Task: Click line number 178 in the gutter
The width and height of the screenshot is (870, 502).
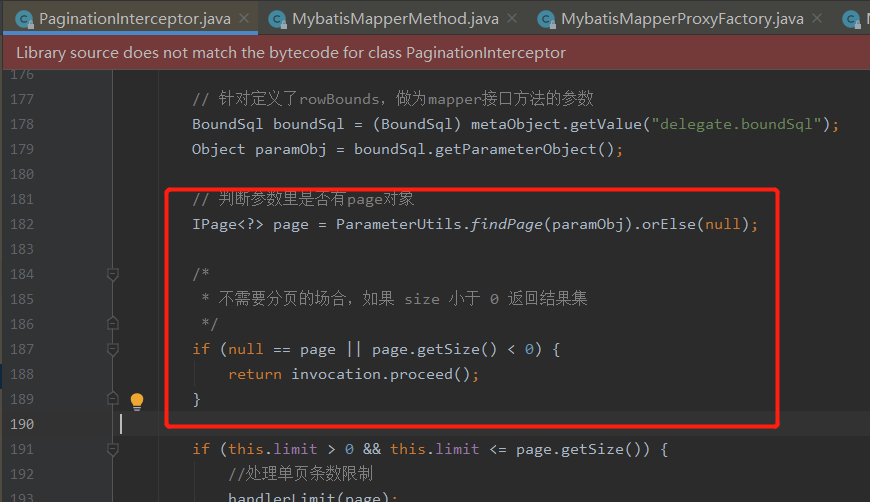Action: tap(22, 124)
